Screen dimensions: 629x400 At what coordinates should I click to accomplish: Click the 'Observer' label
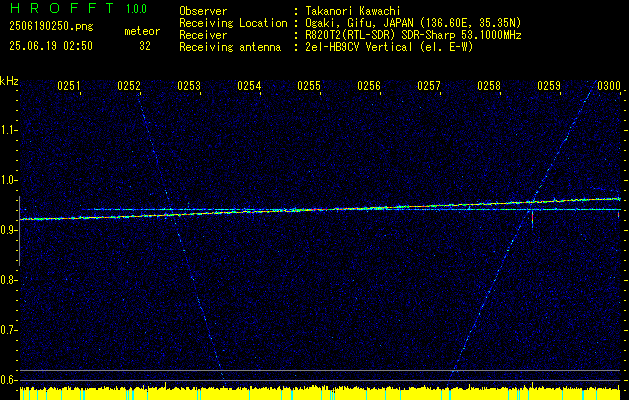coord(203,11)
